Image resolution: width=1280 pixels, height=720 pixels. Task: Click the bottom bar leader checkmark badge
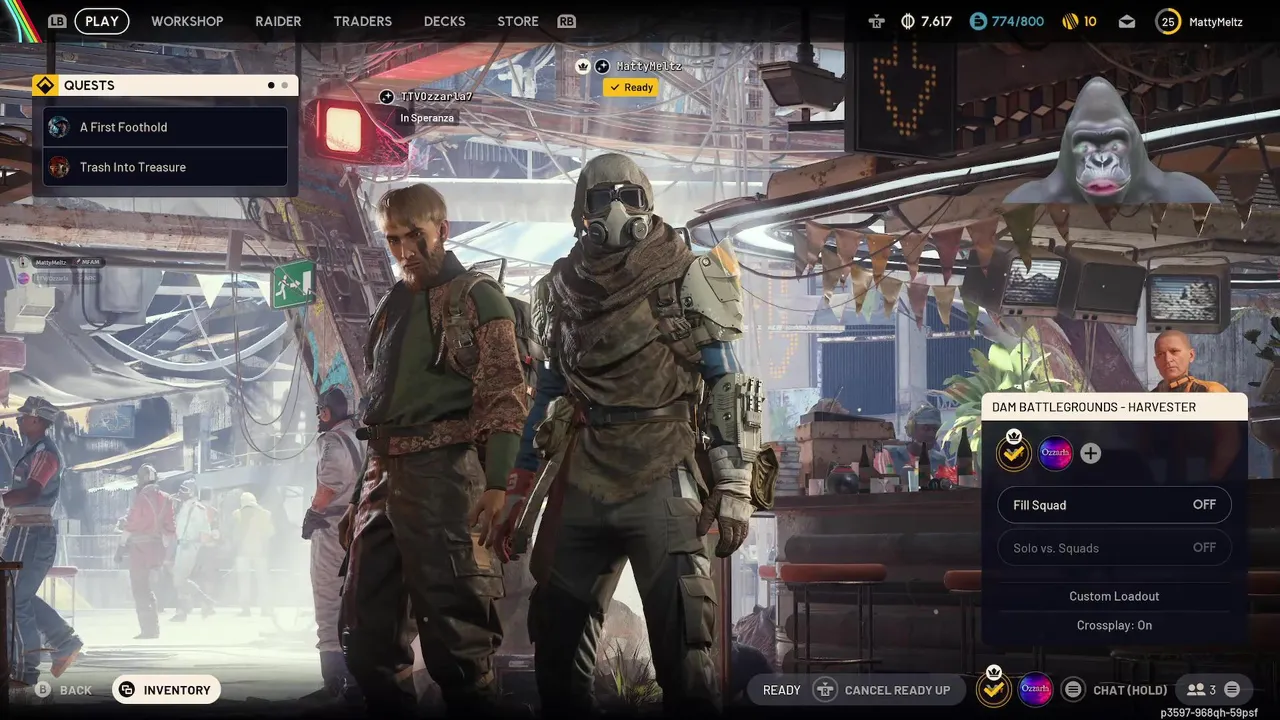coord(993,688)
